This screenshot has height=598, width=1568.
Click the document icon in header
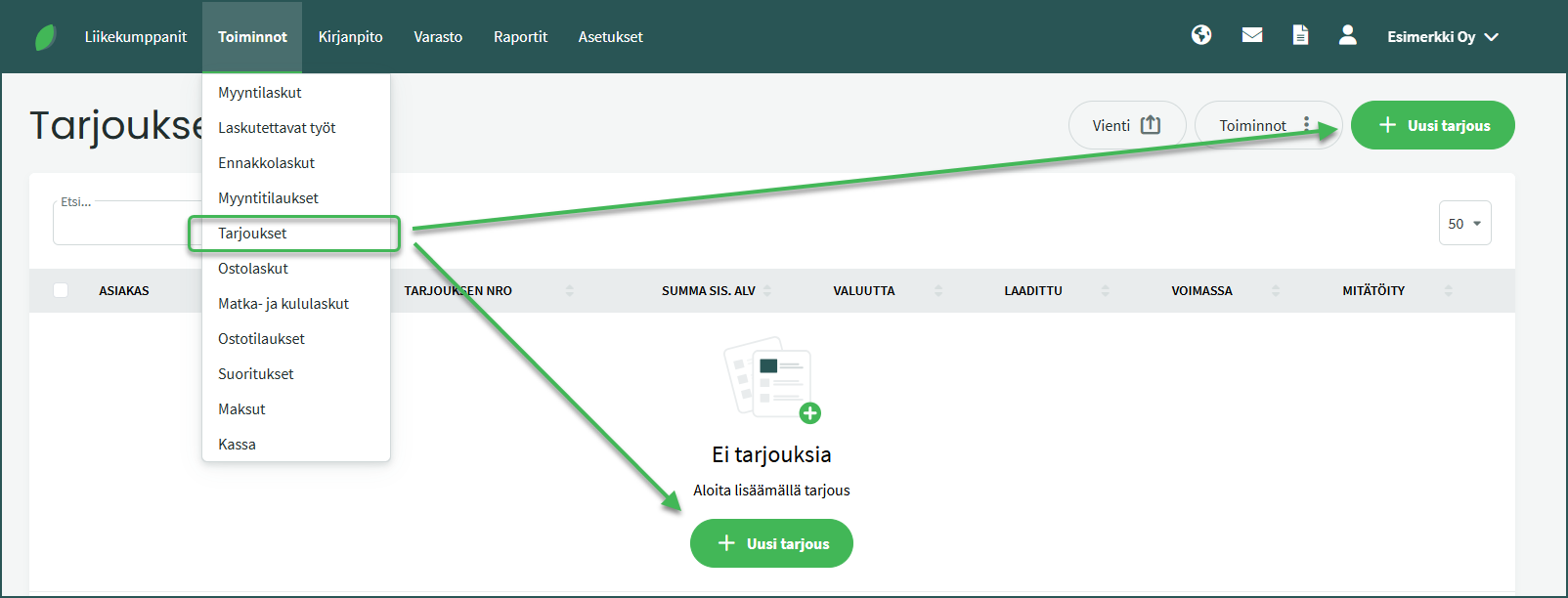[1300, 35]
